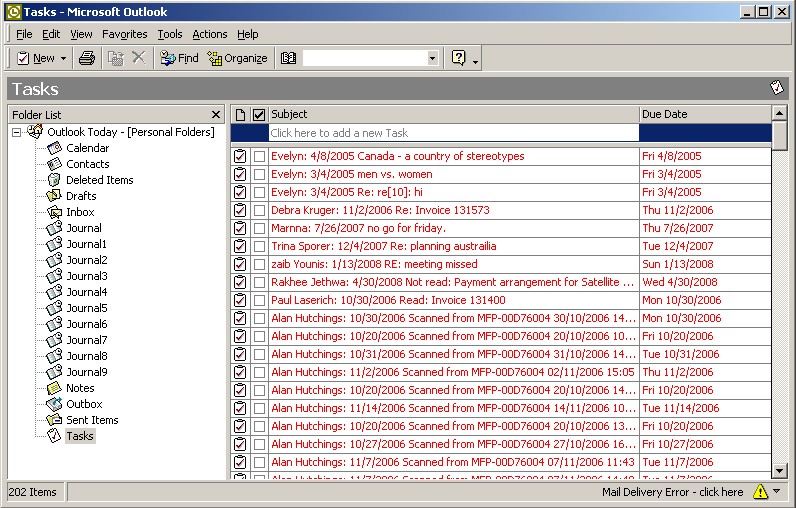Click the Mail Delivery Error warning icon

(760, 491)
